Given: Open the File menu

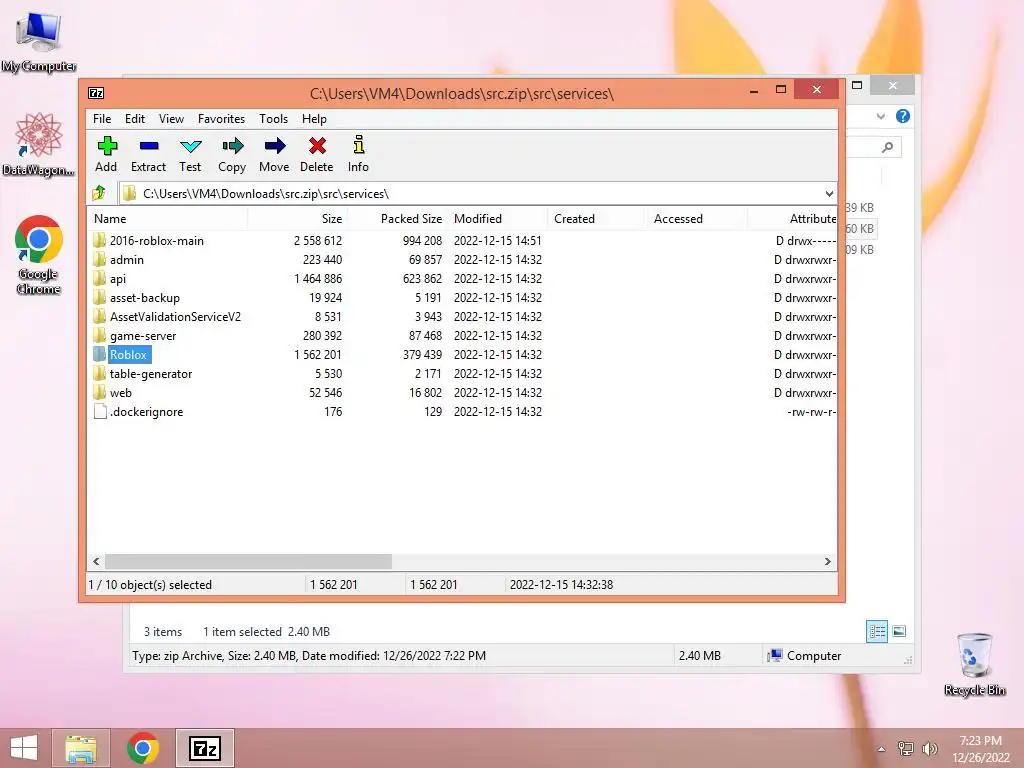Looking at the screenshot, I should 102,119.
